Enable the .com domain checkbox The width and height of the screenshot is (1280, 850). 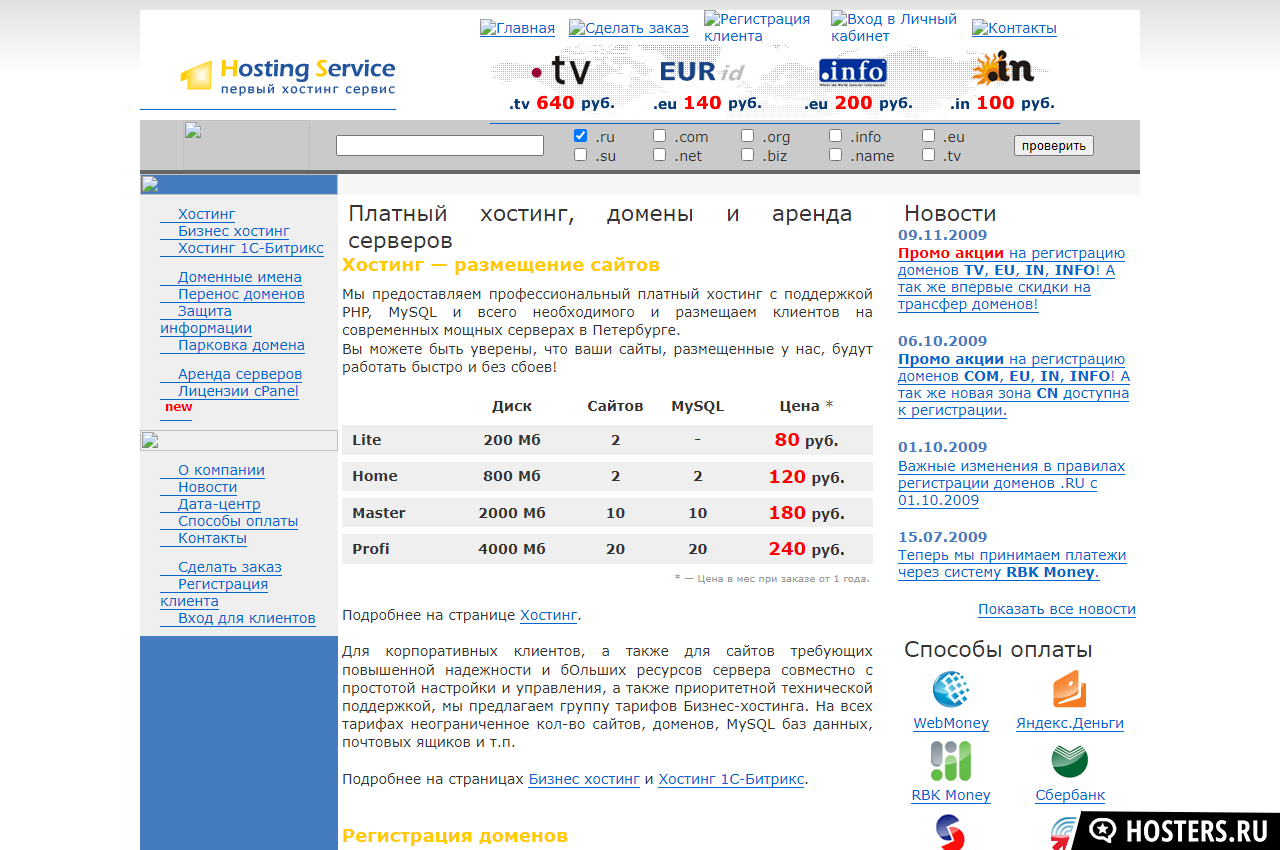point(660,136)
